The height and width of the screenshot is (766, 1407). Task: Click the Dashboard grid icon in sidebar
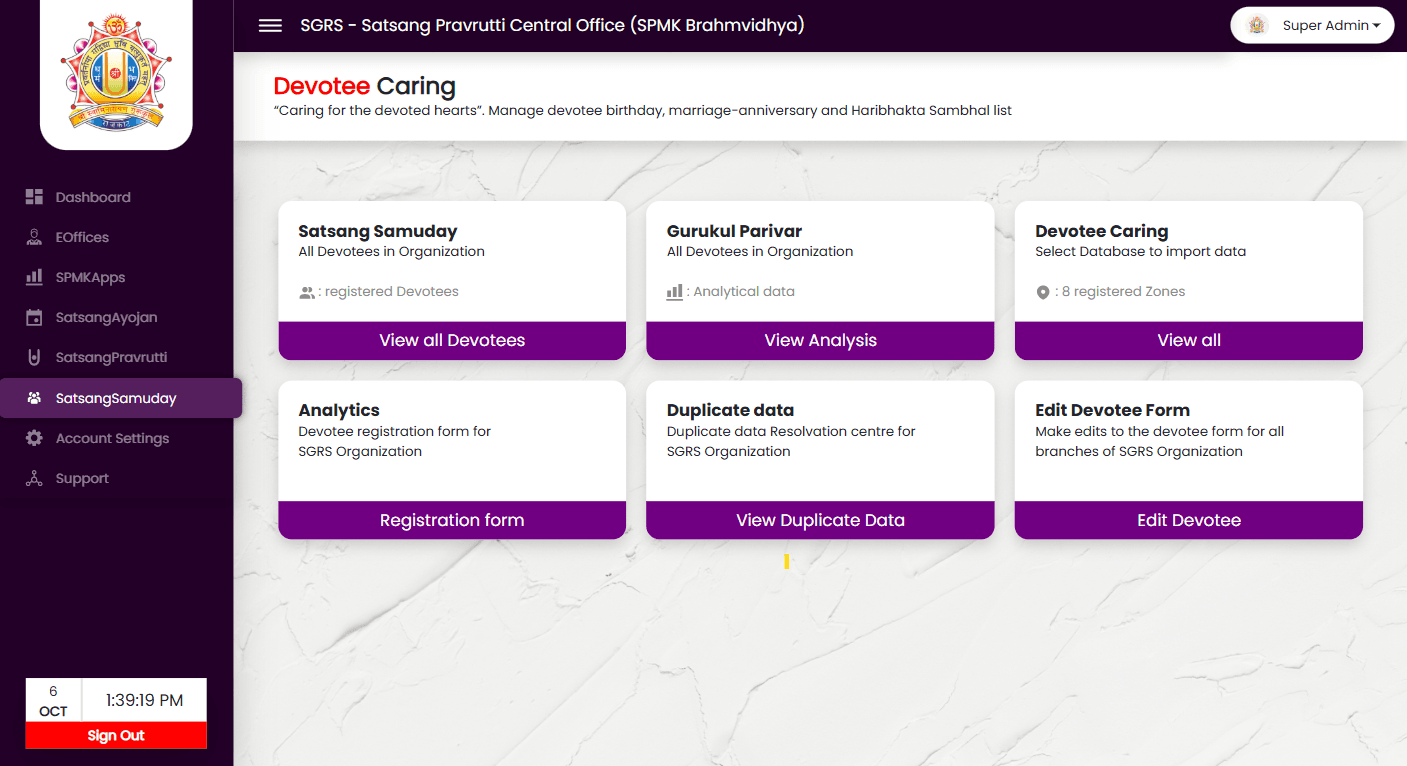(34, 197)
